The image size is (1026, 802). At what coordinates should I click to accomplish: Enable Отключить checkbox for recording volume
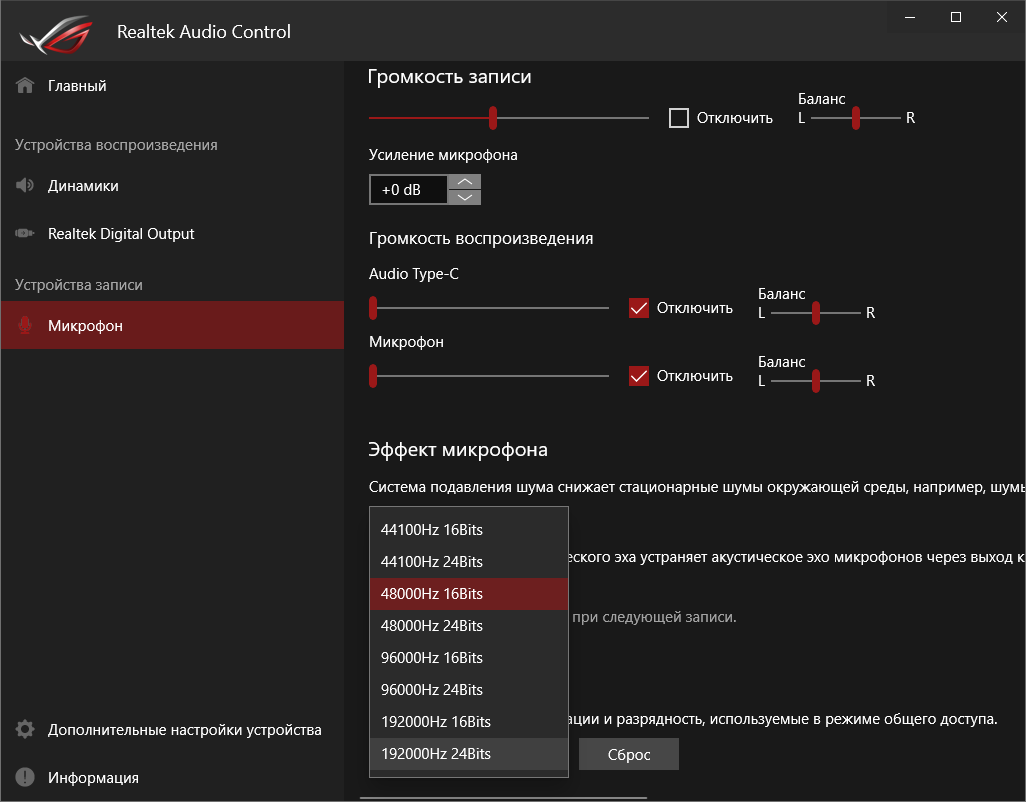tap(679, 118)
